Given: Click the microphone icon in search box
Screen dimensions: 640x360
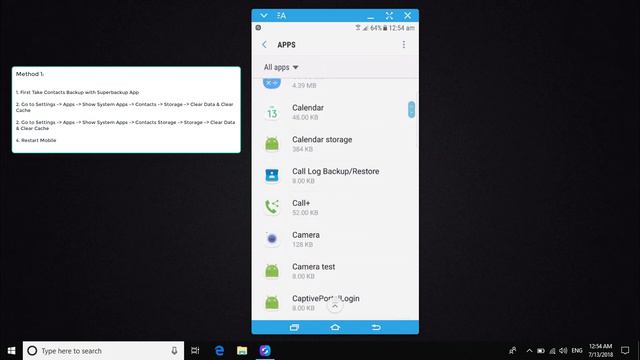Looking at the screenshot, I should pyautogui.click(x=174, y=351).
